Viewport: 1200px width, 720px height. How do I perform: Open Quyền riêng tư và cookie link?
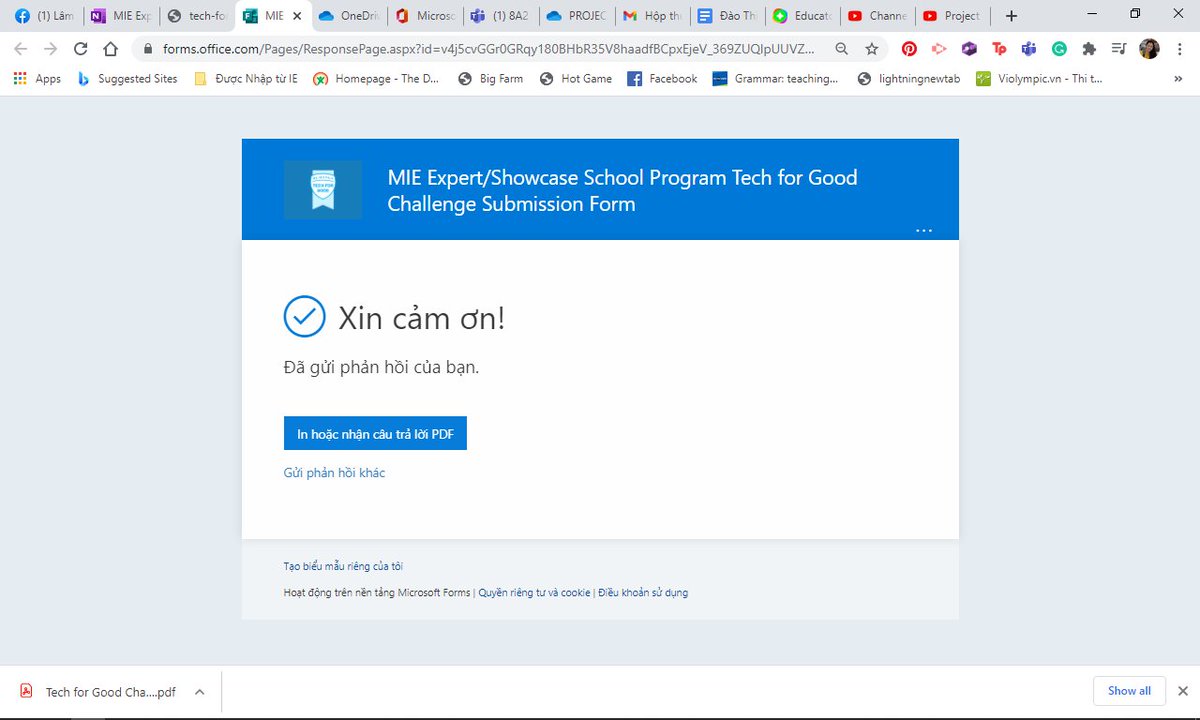click(x=534, y=592)
